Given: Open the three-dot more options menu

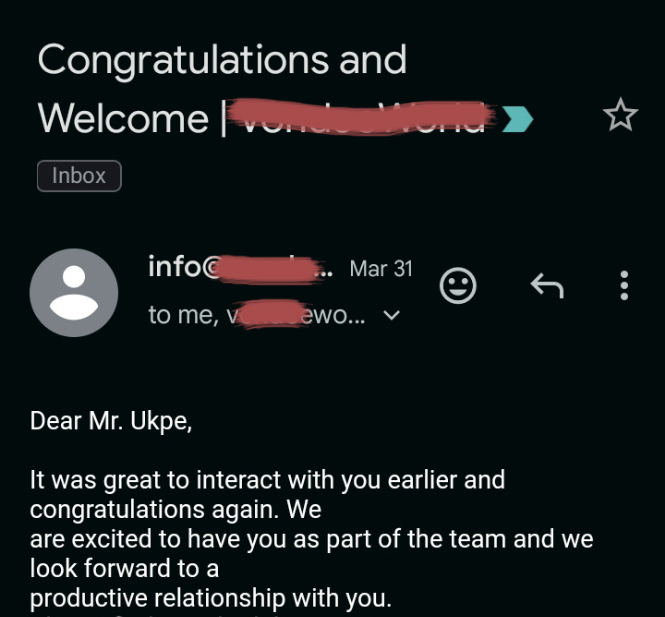Looking at the screenshot, I should point(624,287).
